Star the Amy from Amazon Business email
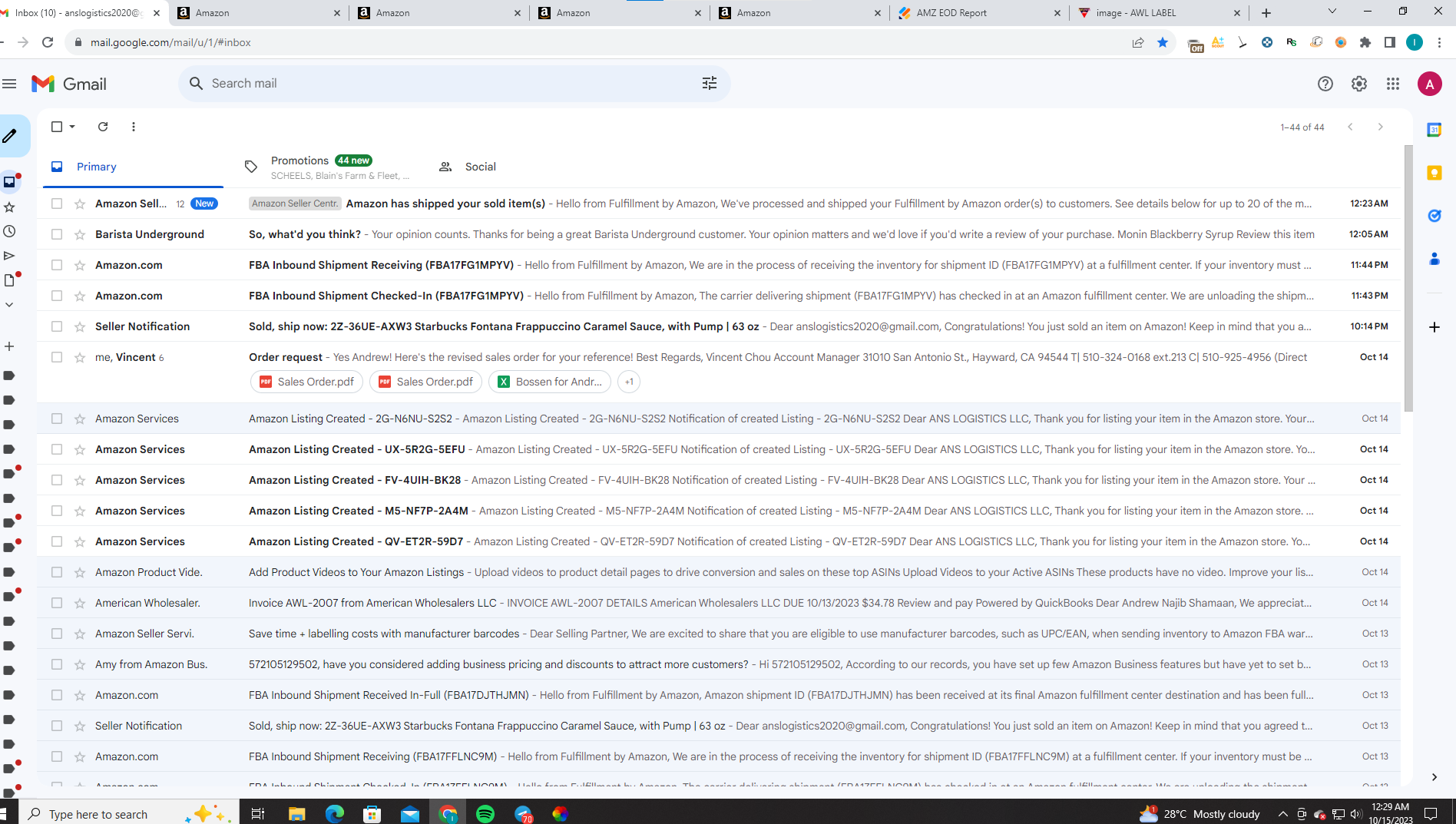This screenshot has width=1456, height=824. point(80,664)
